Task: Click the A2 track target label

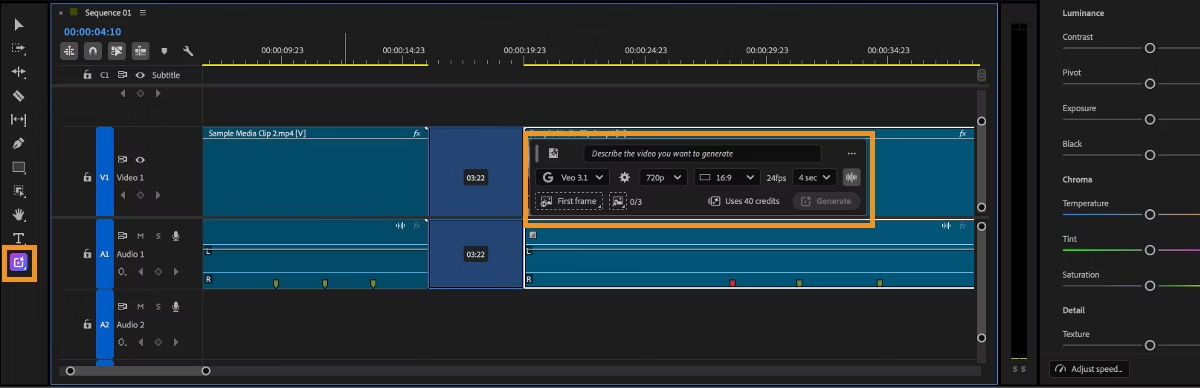Action: pyautogui.click(x=104, y=325)
